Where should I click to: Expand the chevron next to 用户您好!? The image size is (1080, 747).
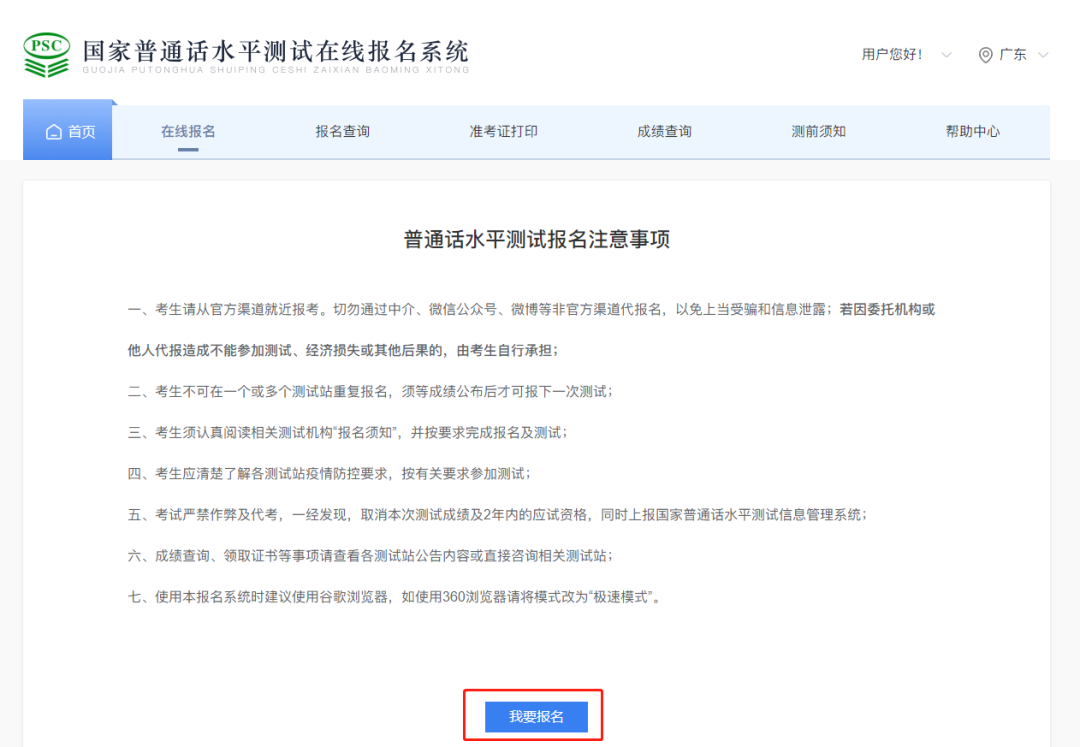coord(946,54)
